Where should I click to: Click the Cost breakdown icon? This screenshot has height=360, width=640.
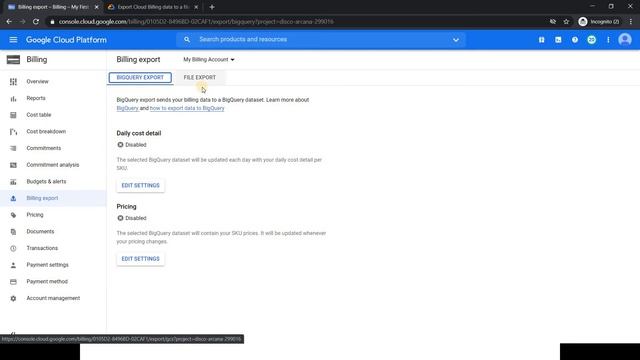point(13,131)
